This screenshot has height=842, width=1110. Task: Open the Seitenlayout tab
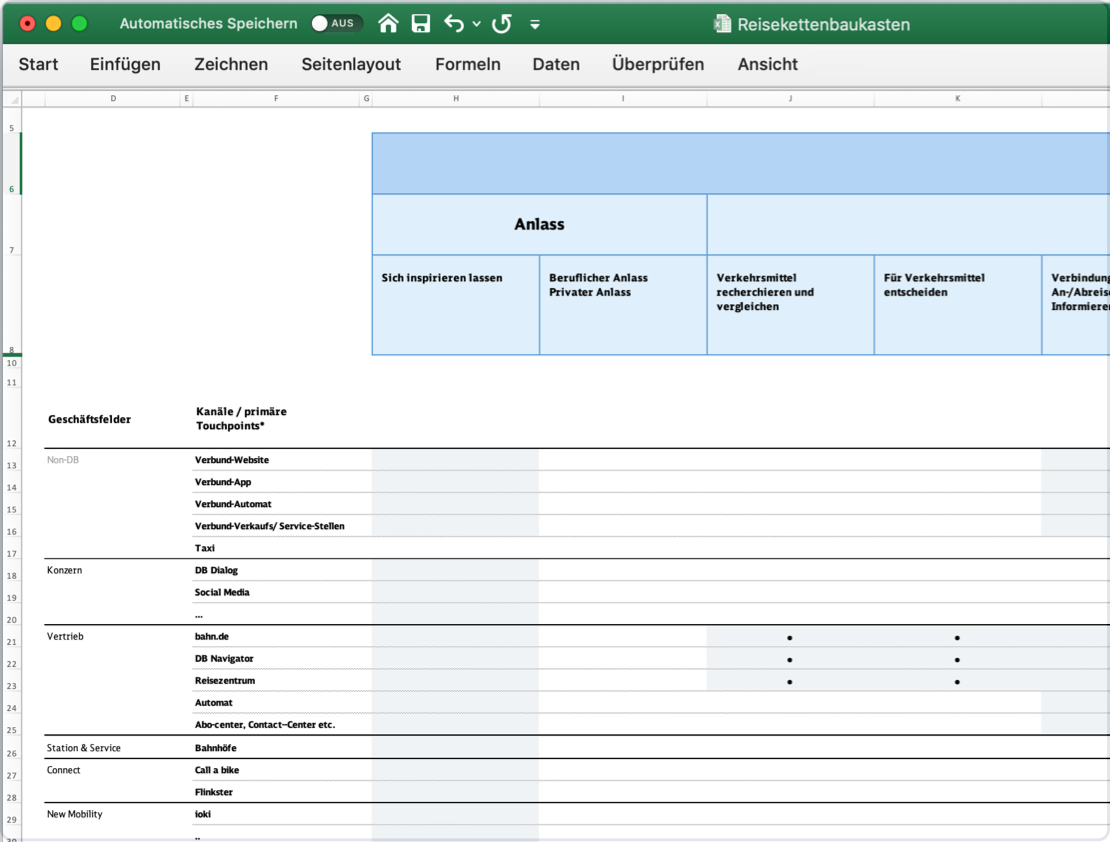pyautogui.click(x=351, y=64)
